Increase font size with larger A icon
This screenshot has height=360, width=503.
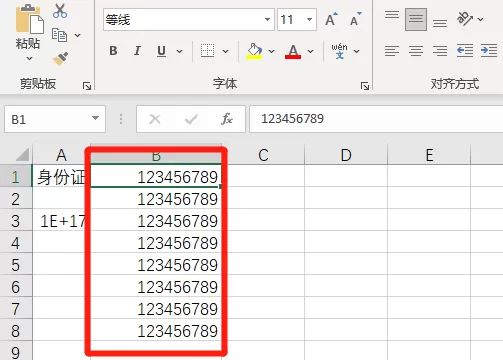pos(331,19)
